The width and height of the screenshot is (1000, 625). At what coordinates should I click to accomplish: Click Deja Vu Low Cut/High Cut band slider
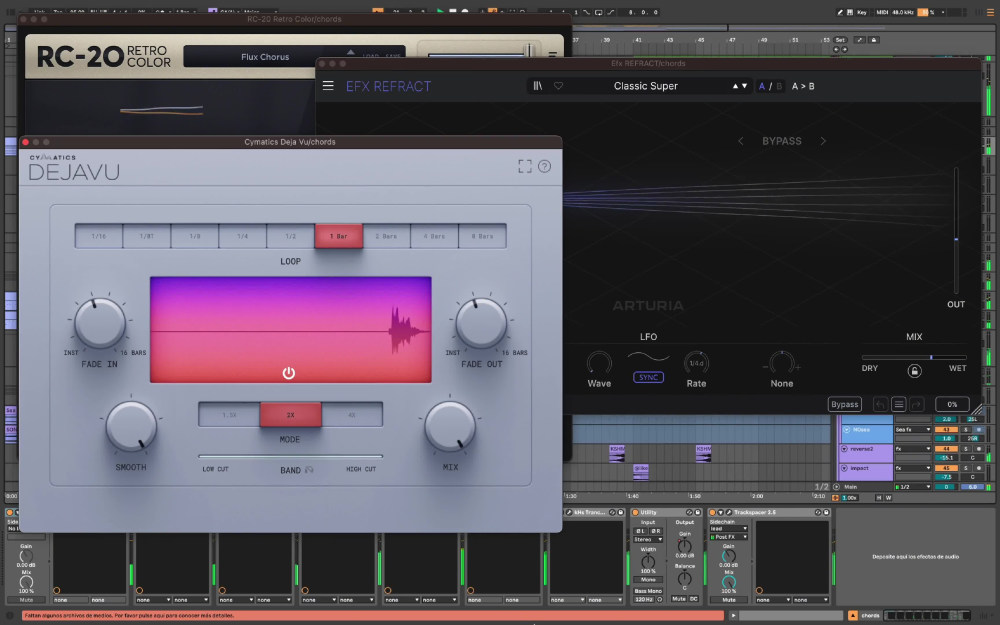290,457
